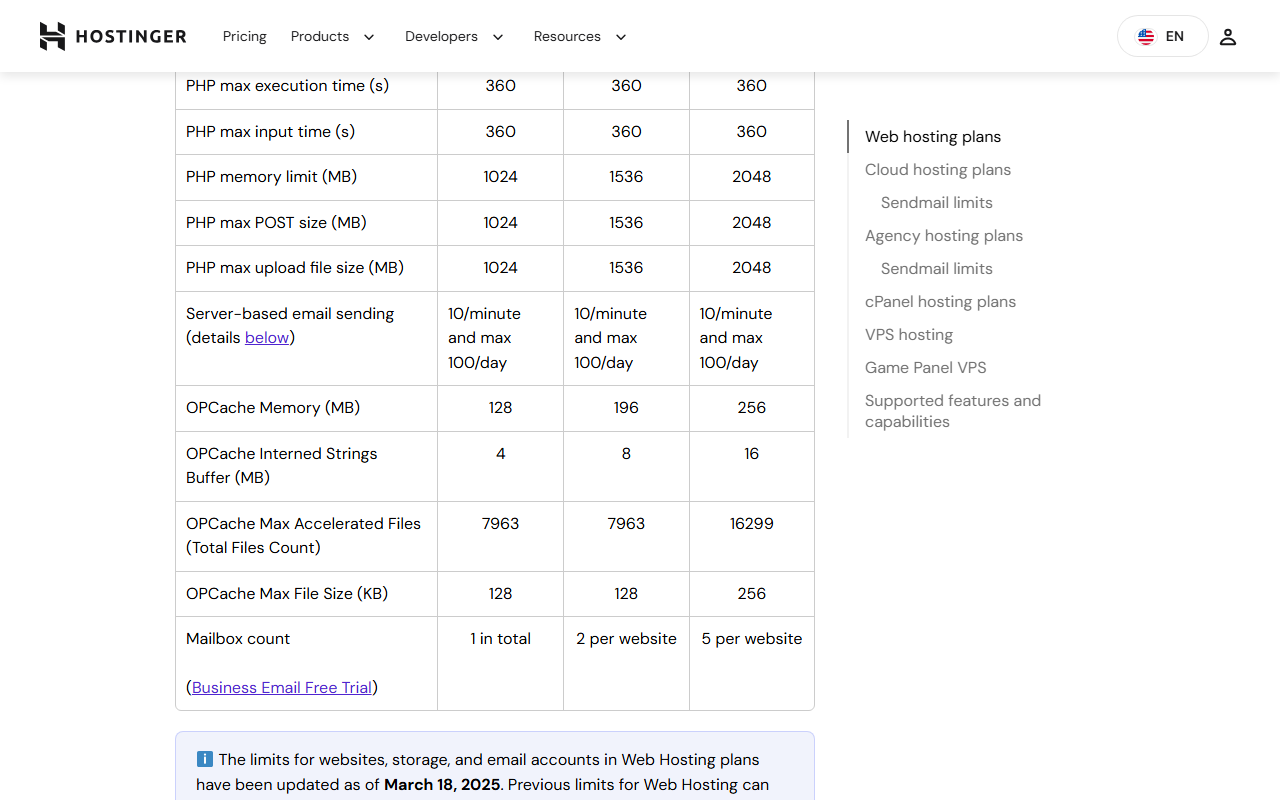The image size is (1280, 800).
Task: Click the Hostinger logo
Action: coord(113,36)
